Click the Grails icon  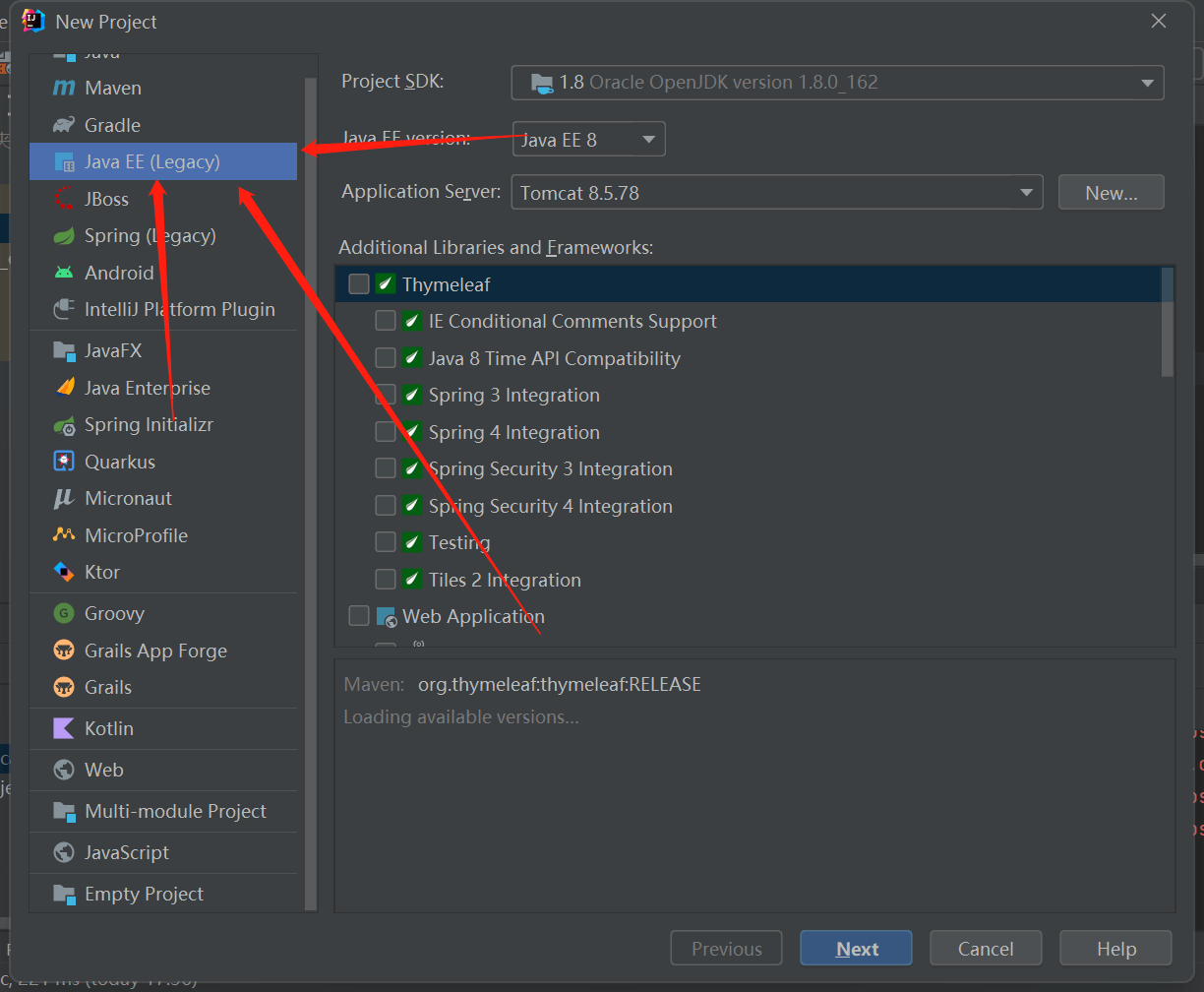64,687
